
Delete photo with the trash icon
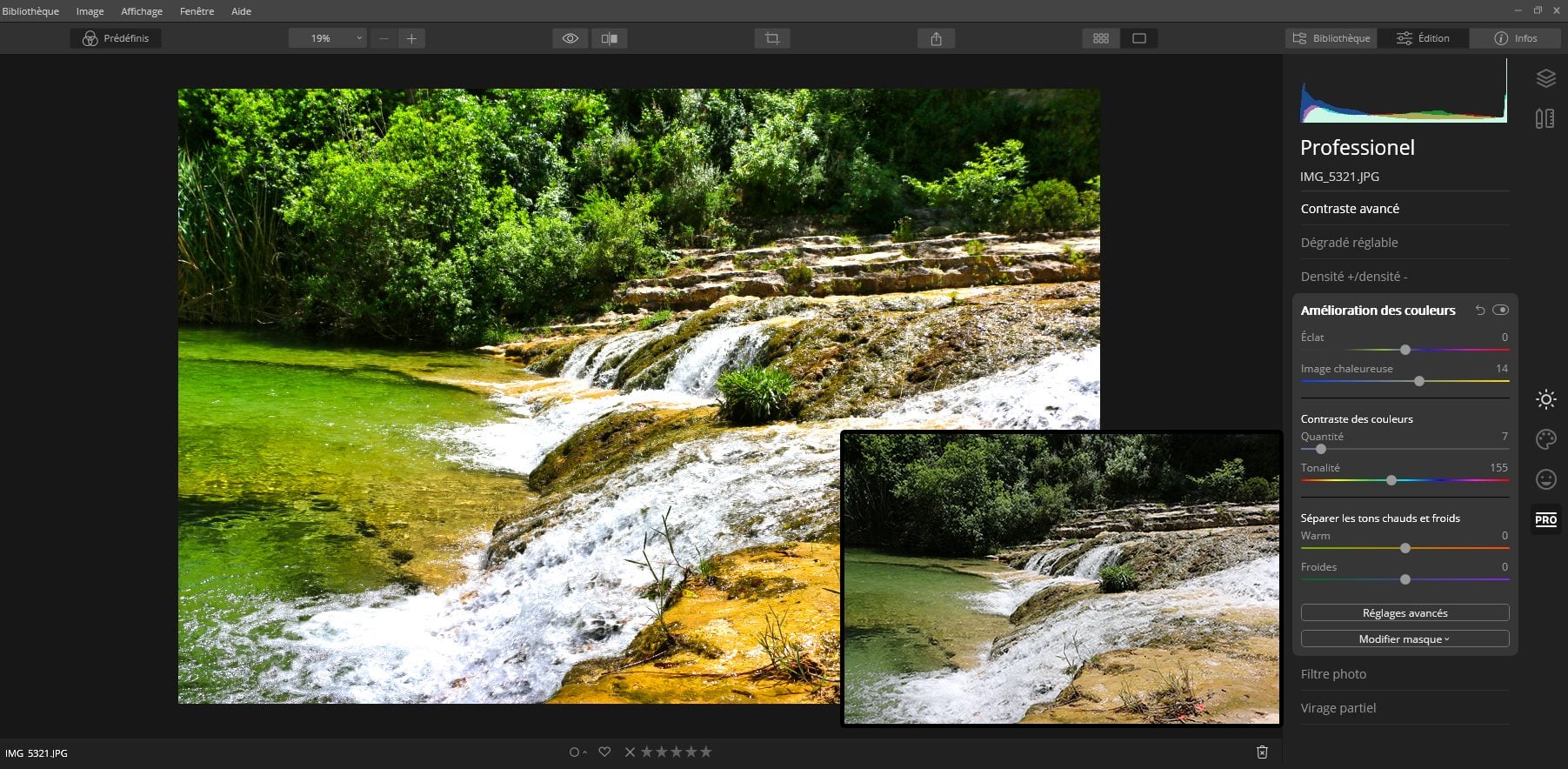[1262, 752]
